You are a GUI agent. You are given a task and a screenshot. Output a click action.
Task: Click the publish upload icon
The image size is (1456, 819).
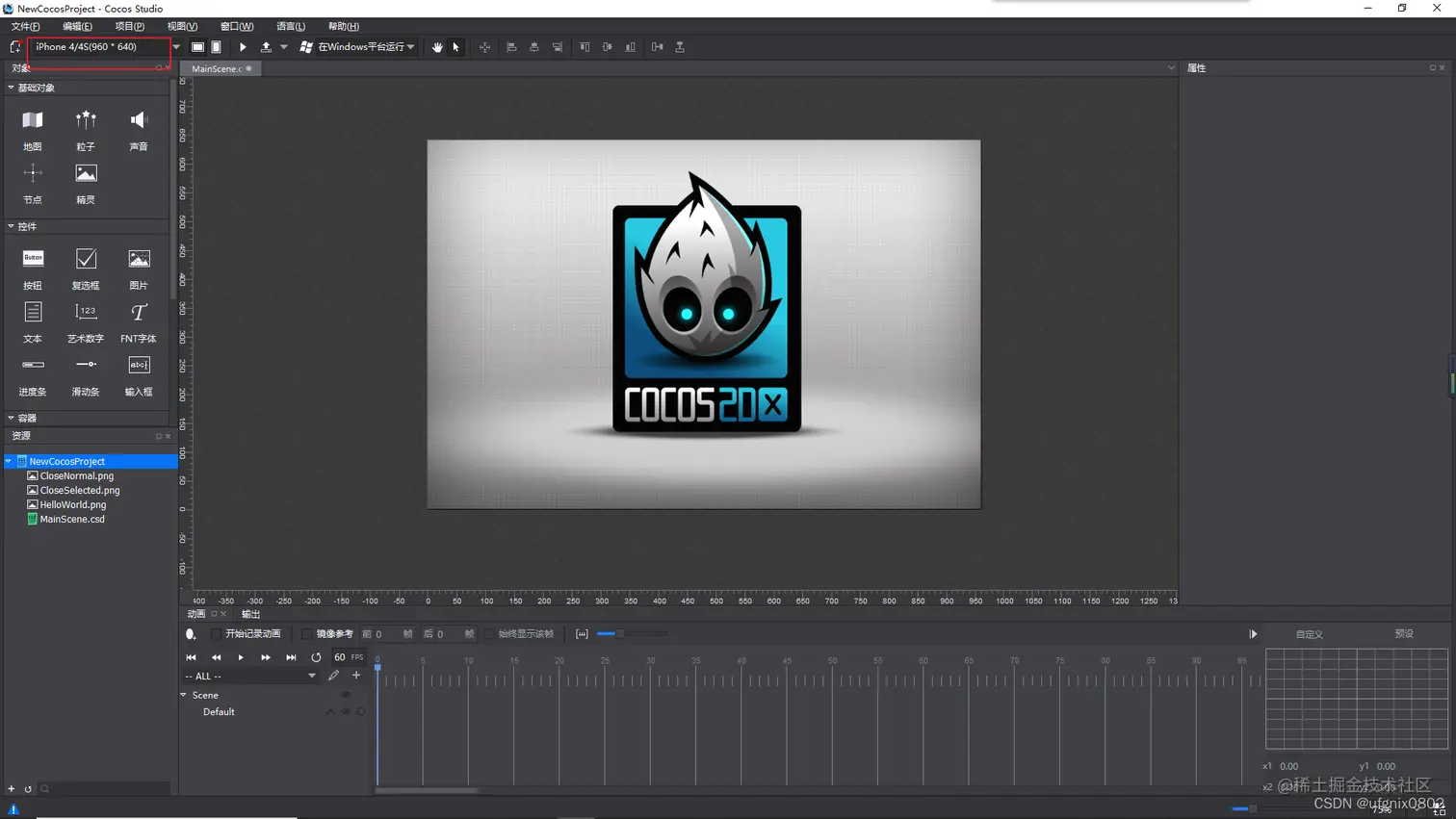pyautogui.click(x=266, y=47)
